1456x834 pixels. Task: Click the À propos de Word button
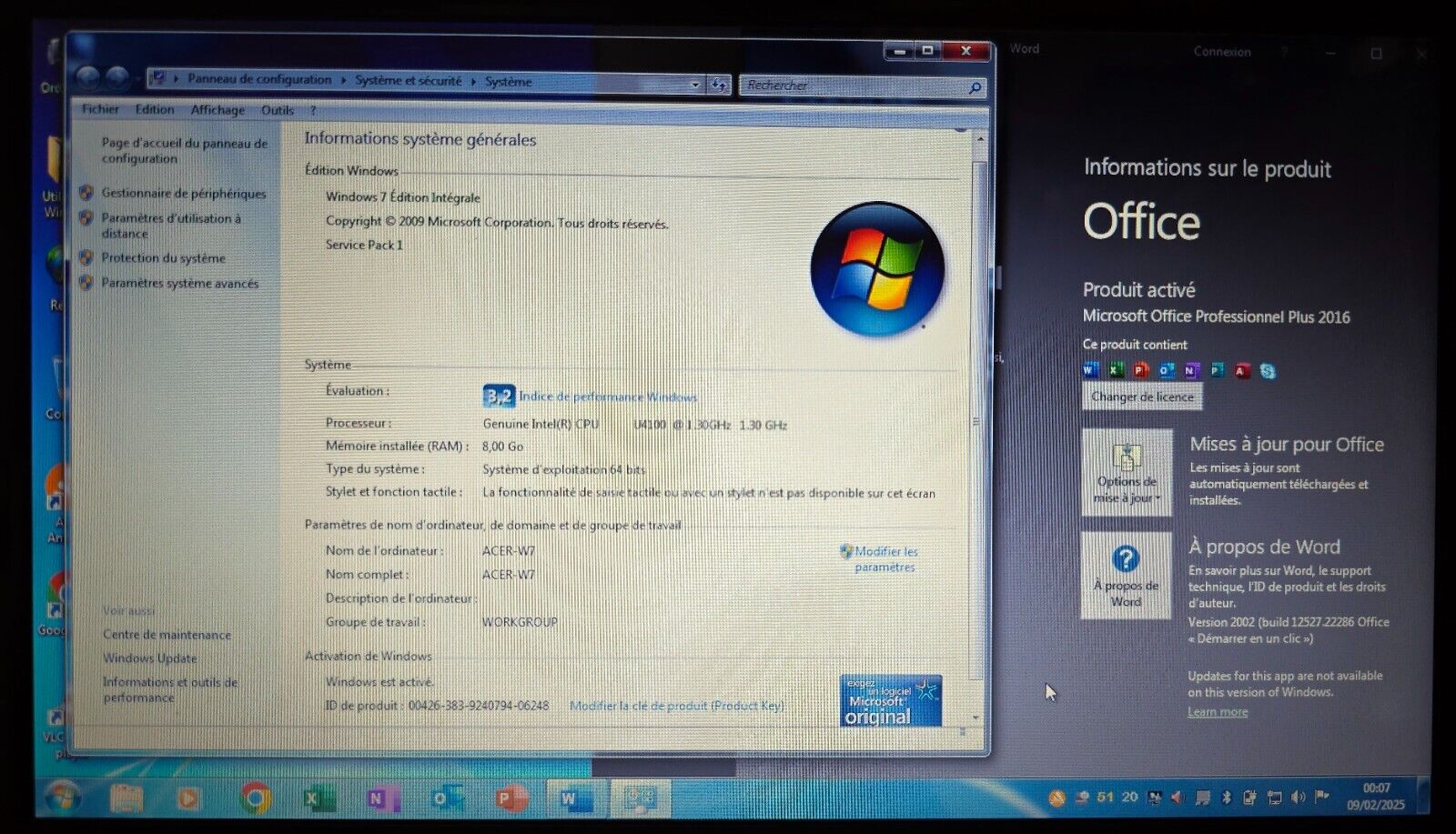coord(1126,576)
